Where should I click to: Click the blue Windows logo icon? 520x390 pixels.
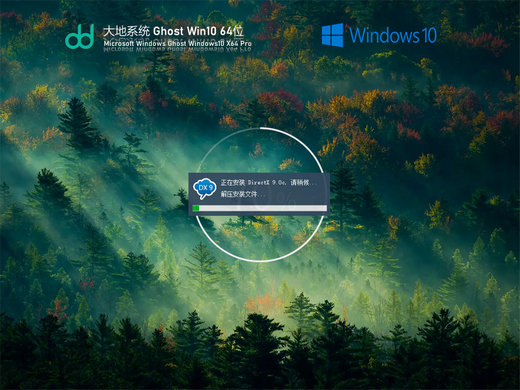pos(332,35)
